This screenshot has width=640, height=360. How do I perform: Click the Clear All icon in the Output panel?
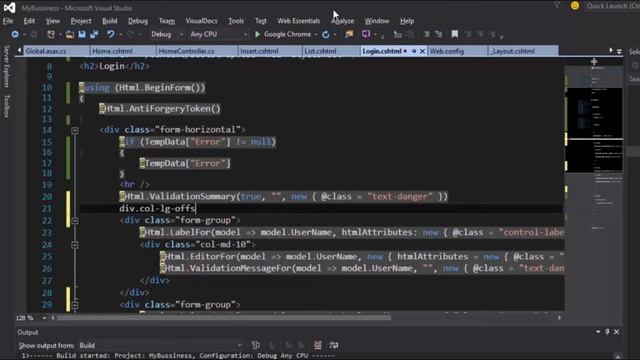click(x=318, y=345)
